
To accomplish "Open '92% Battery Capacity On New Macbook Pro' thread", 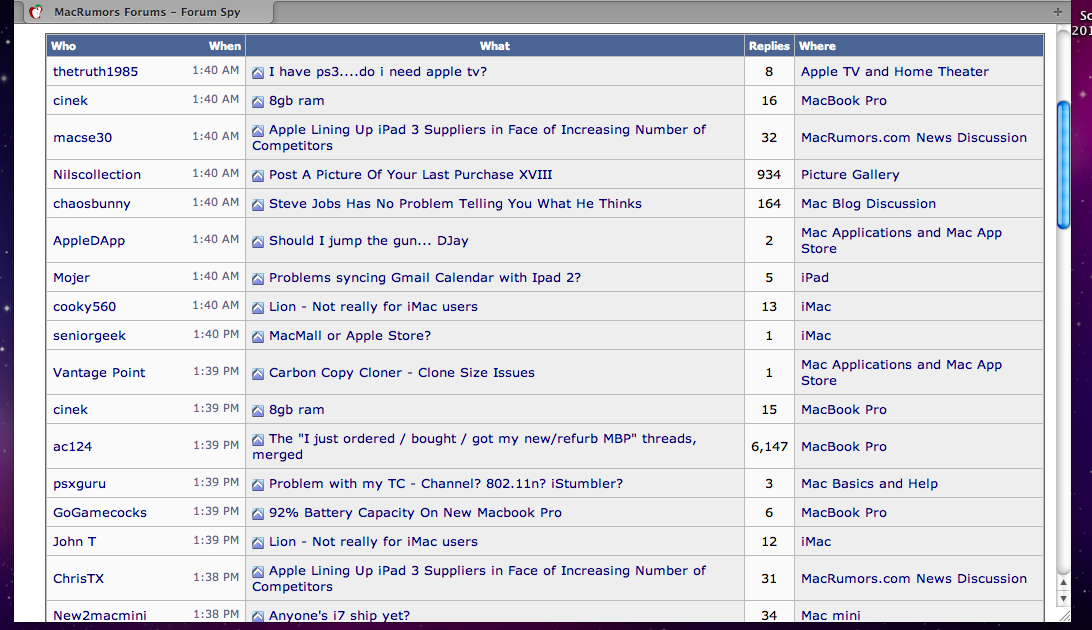I will point(415,513).
